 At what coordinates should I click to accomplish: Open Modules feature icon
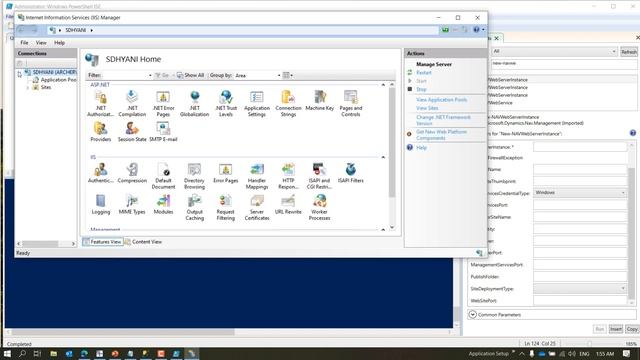[x=163, y=204]
